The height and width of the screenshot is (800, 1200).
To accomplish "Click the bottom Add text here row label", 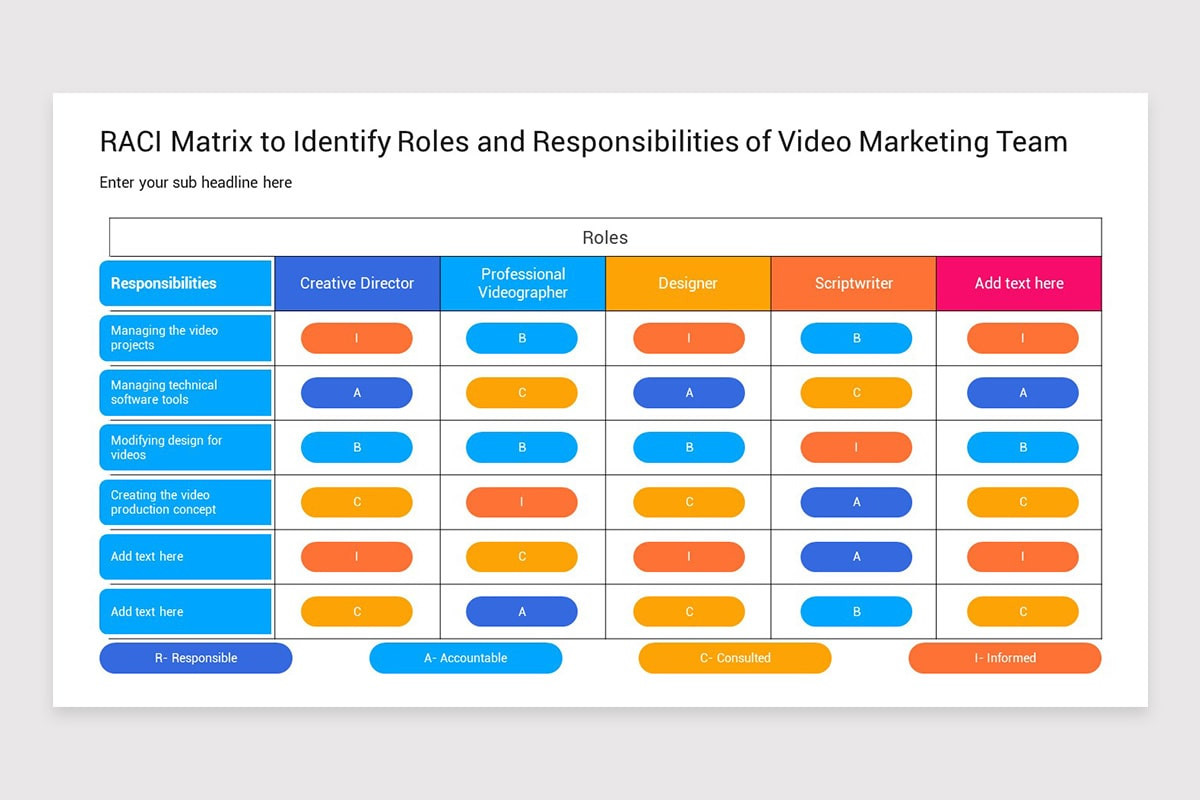I will click(x=184, y=611).
